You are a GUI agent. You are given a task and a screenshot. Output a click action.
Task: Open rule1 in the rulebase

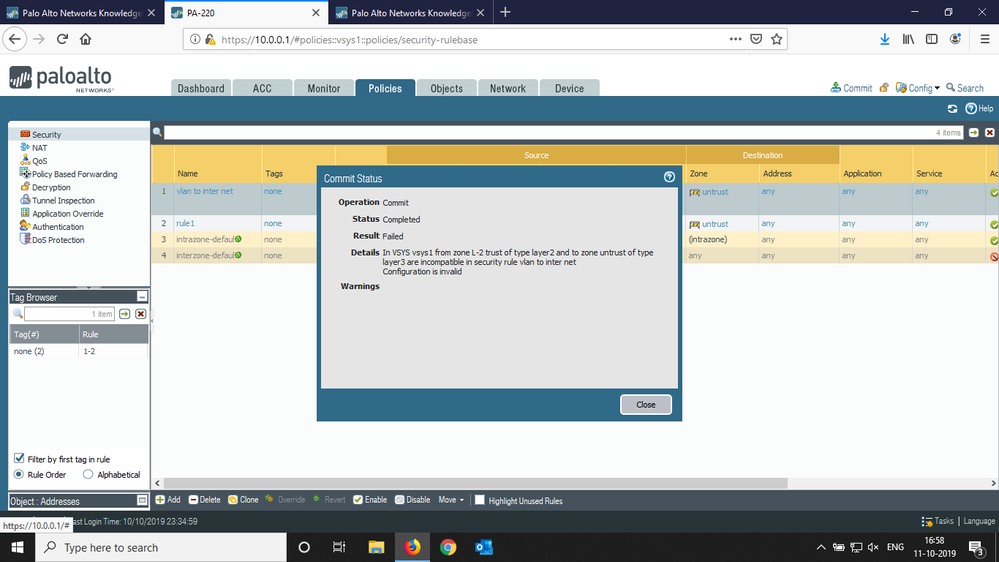pyautogui.click(x=185, y=224)
